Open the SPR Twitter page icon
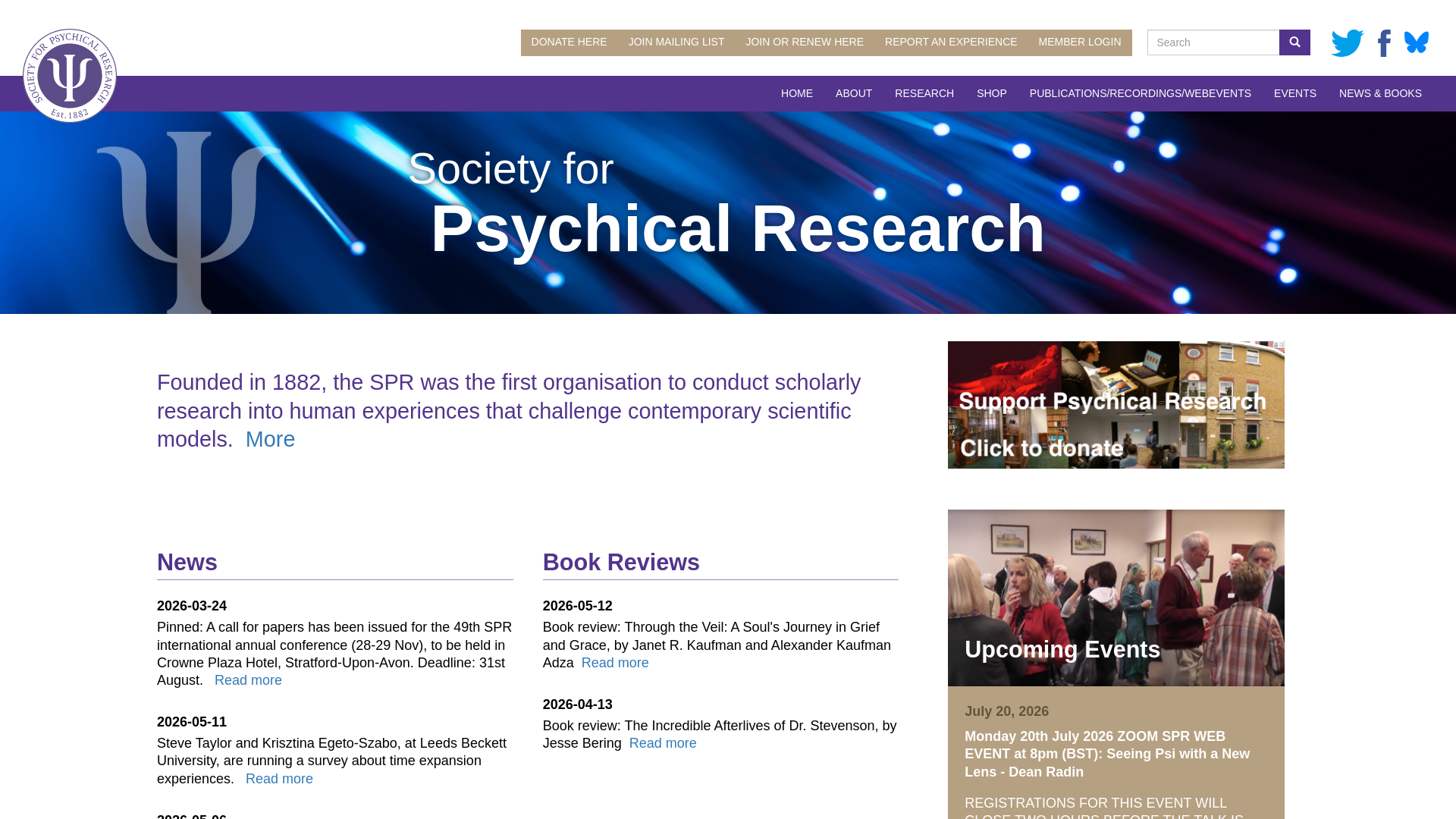Image resolution: width=1456 pixels, height=819 pixels. tap(1347, 43)
